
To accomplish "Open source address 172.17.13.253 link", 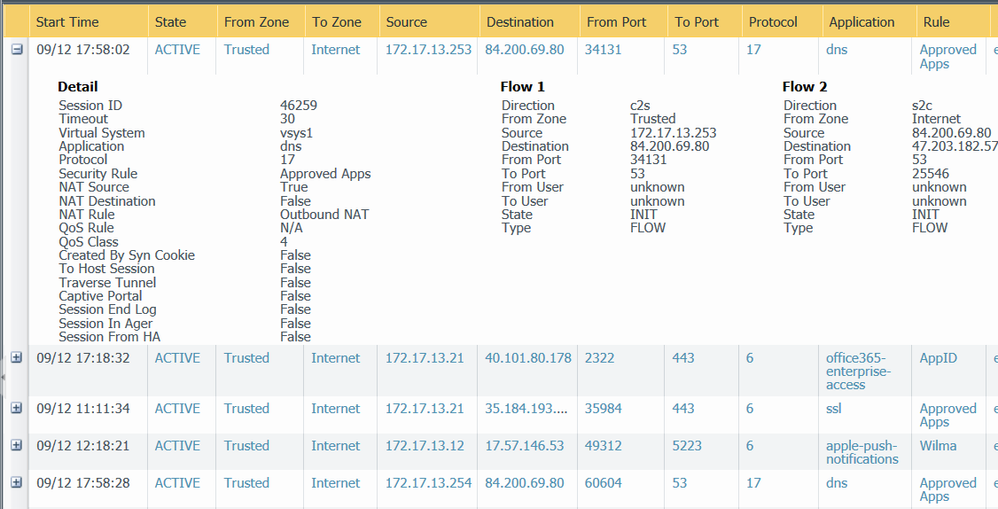I will coord(428,50).
